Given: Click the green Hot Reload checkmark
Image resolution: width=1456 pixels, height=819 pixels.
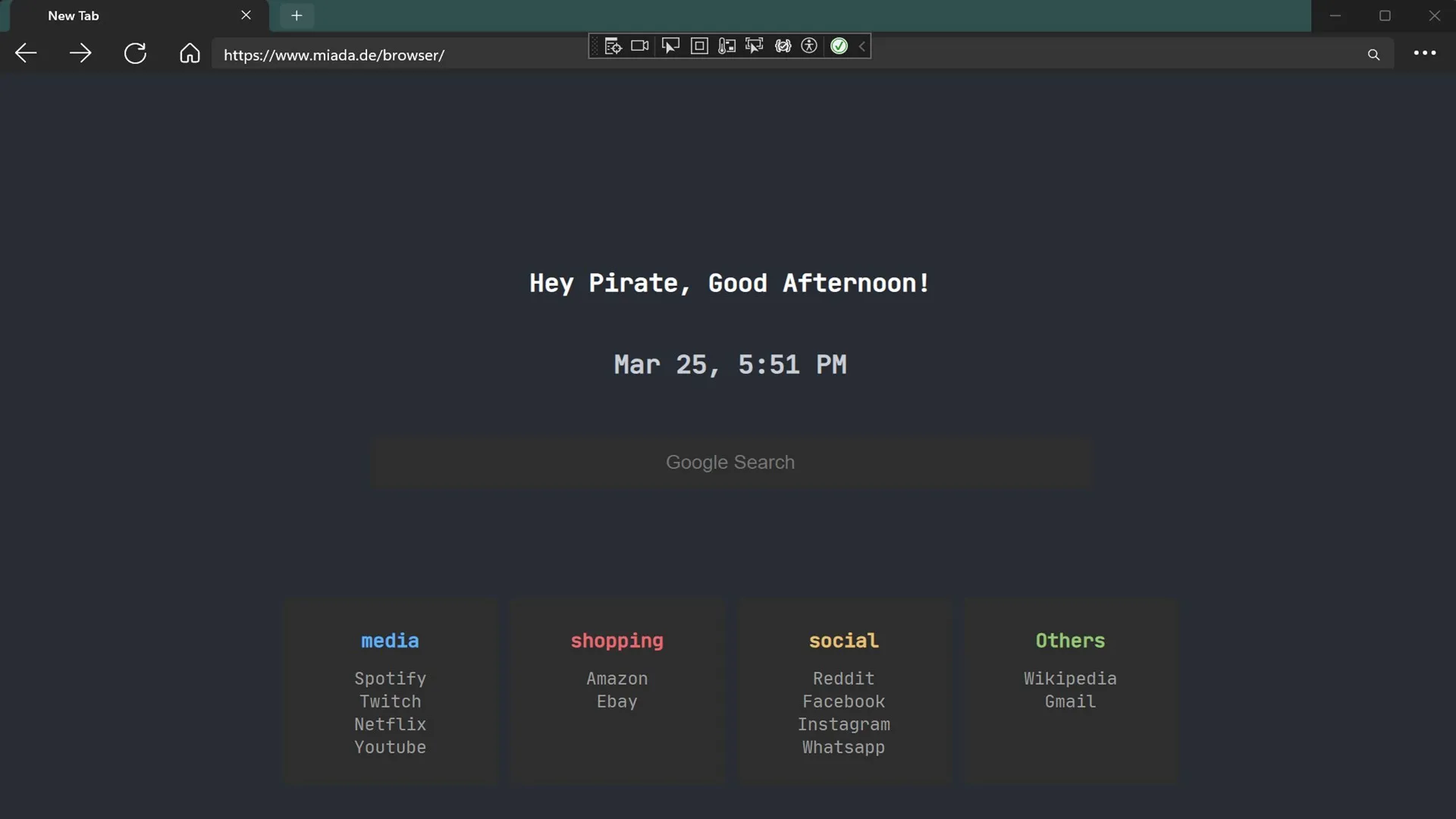Looking at the screenshot, I should point(839,46).
